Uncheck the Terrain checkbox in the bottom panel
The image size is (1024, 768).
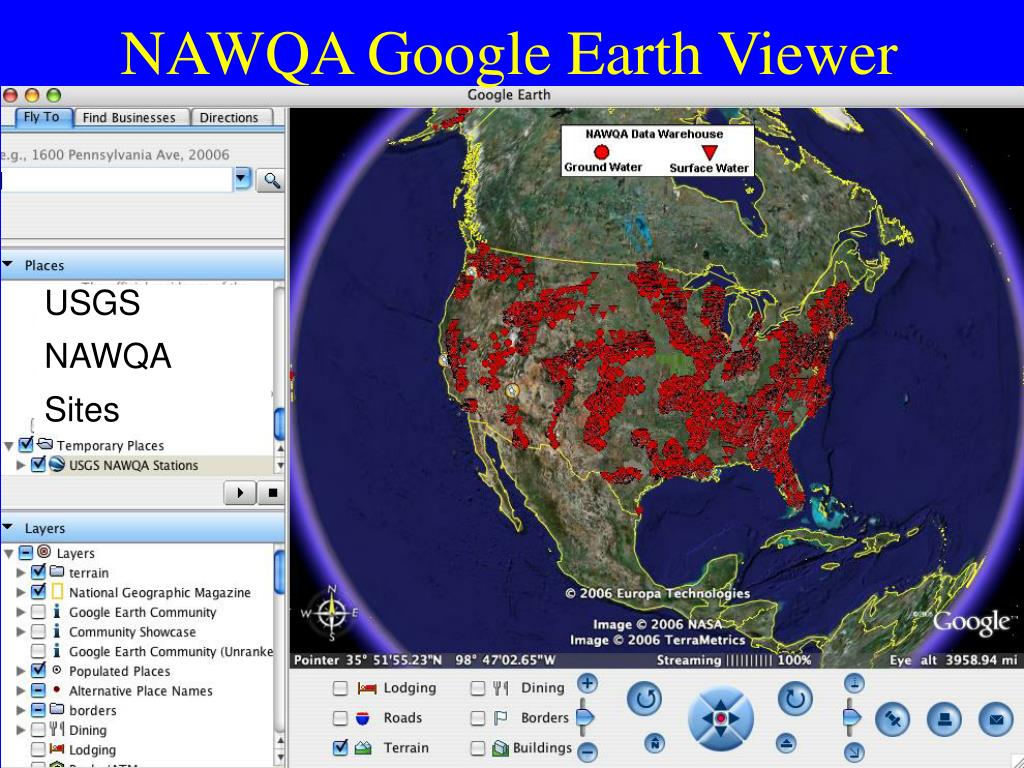click(340, 748)
